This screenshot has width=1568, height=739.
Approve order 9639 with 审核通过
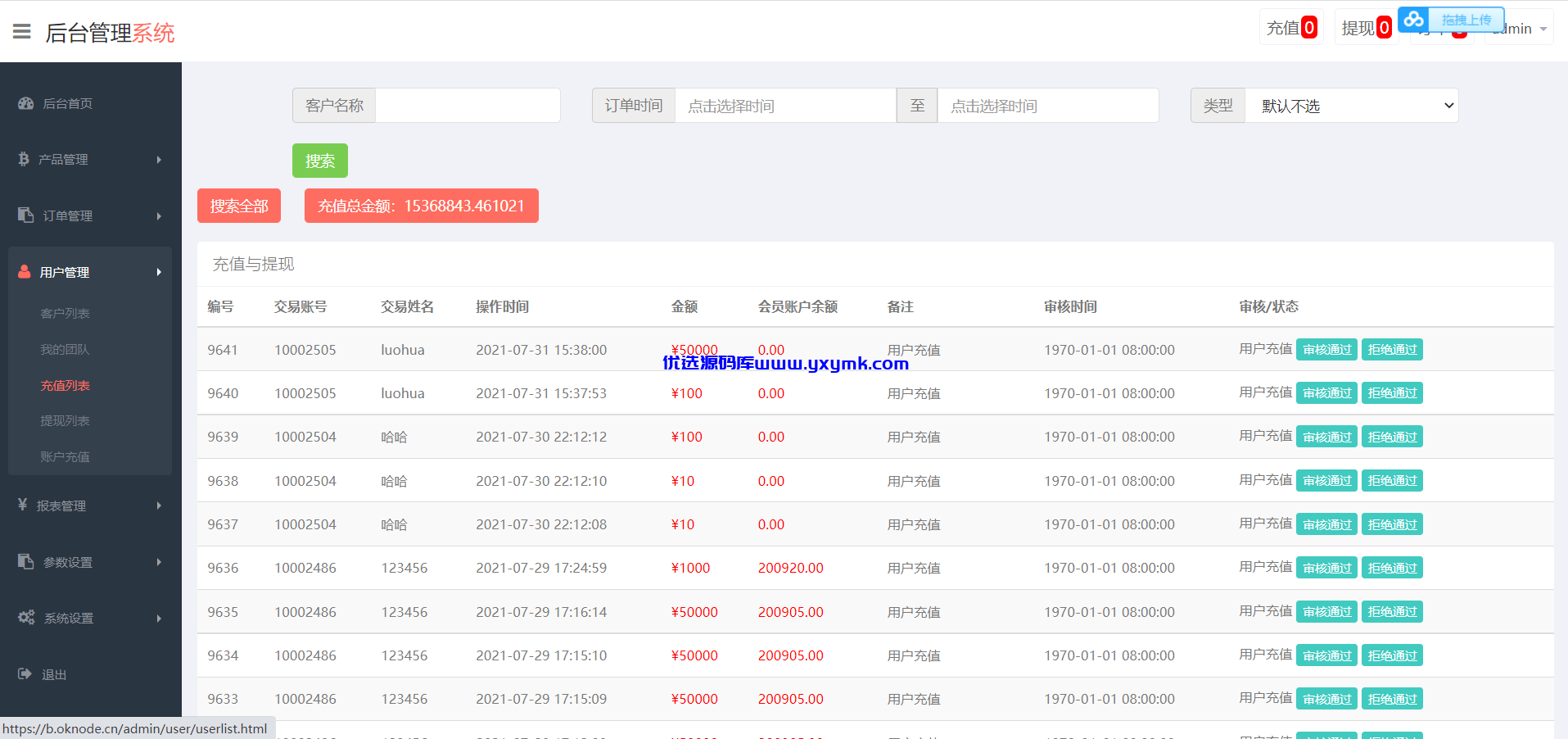pos(1326,437)
